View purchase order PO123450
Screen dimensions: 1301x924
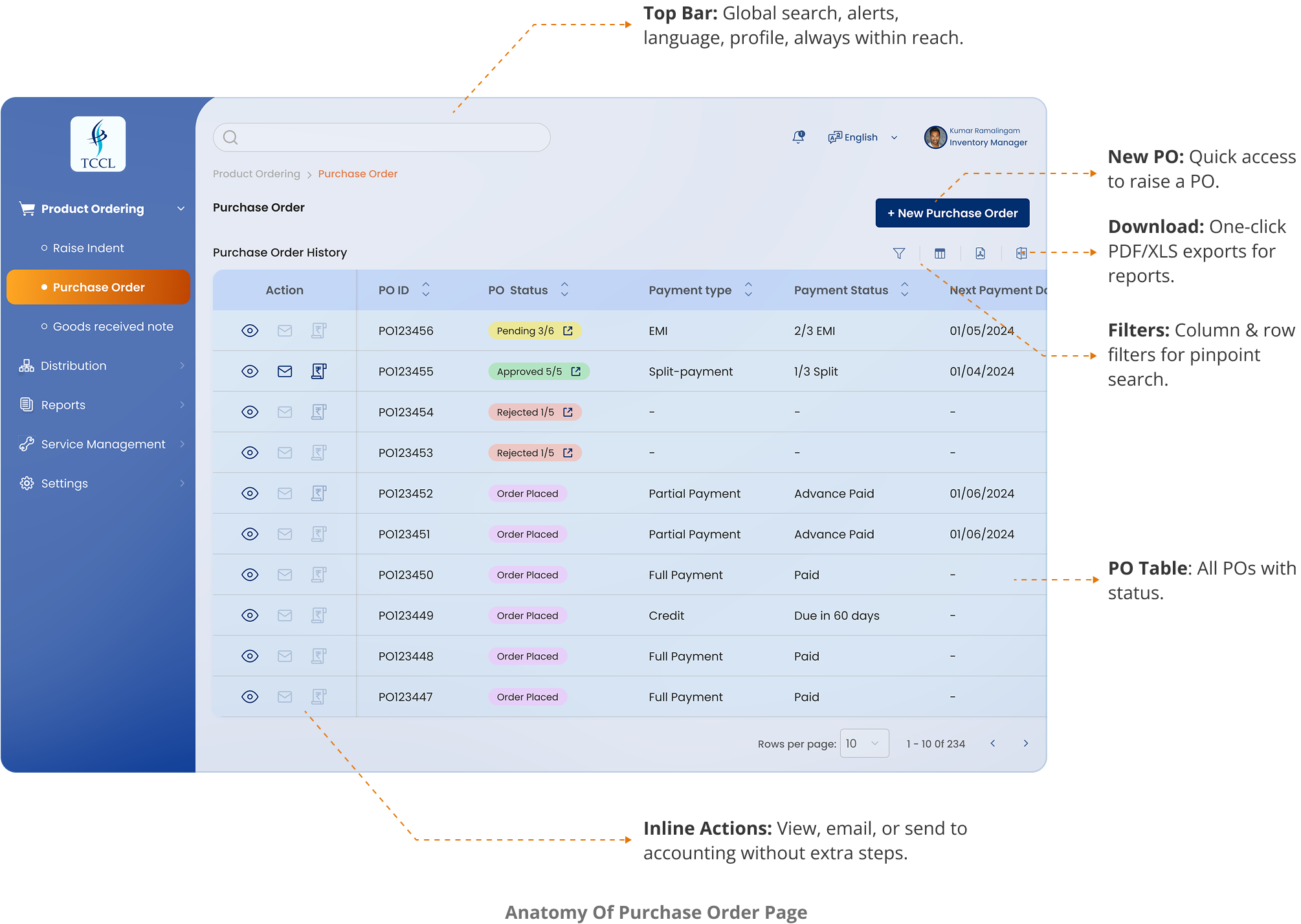(x=250, y=575)
